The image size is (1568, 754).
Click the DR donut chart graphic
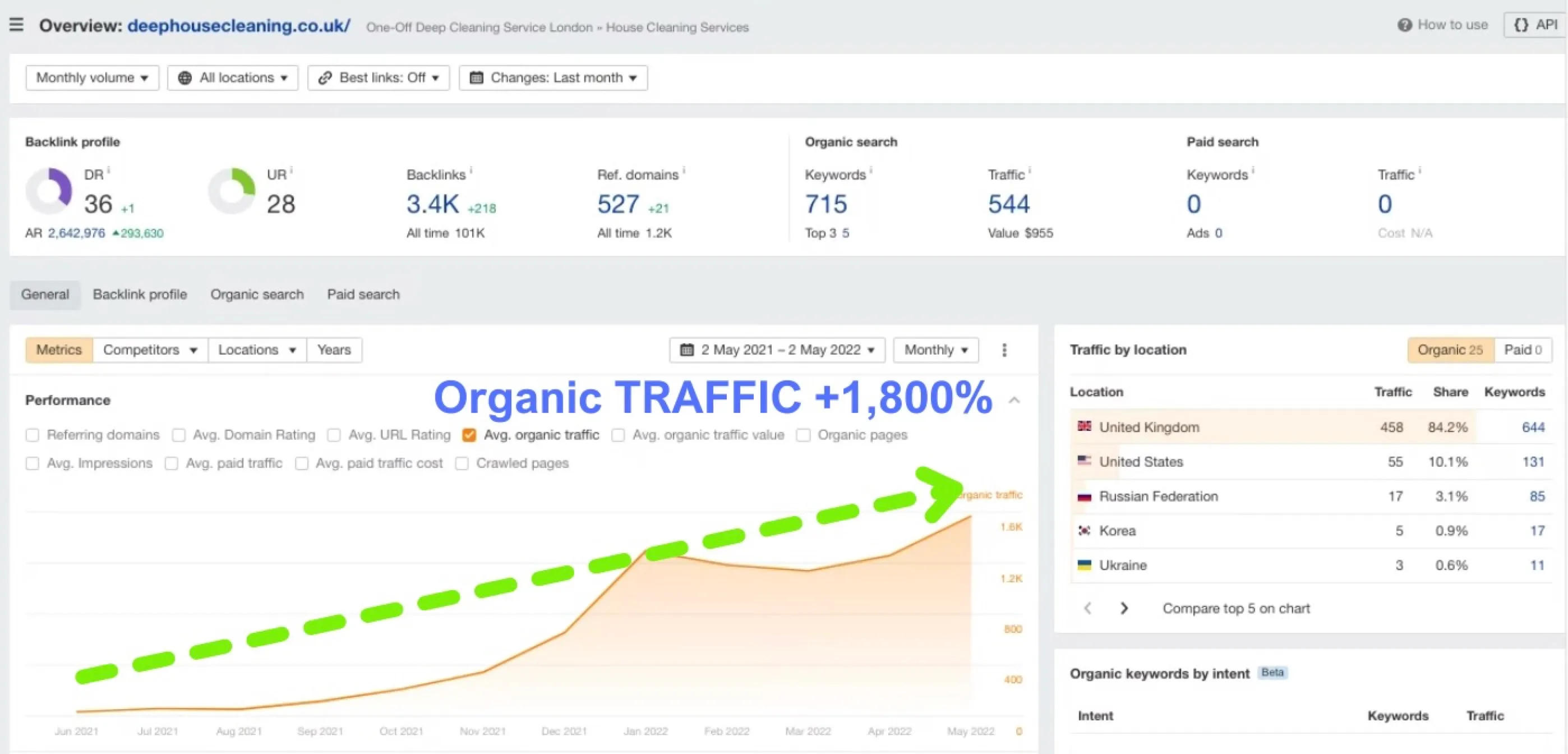pyautogui.click(x=49, y=191)
